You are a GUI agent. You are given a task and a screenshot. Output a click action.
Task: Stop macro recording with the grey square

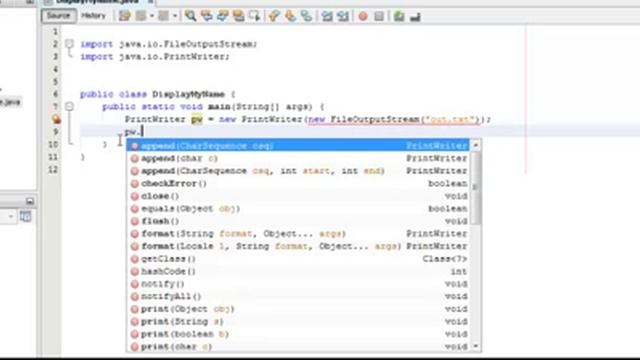(x=379, y=16)
